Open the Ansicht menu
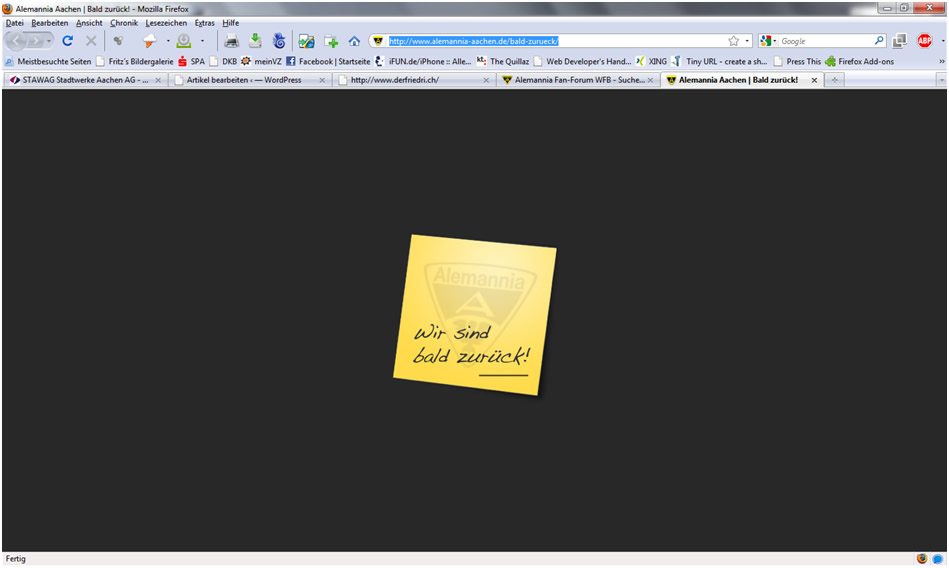 click(x=89, y=23)
